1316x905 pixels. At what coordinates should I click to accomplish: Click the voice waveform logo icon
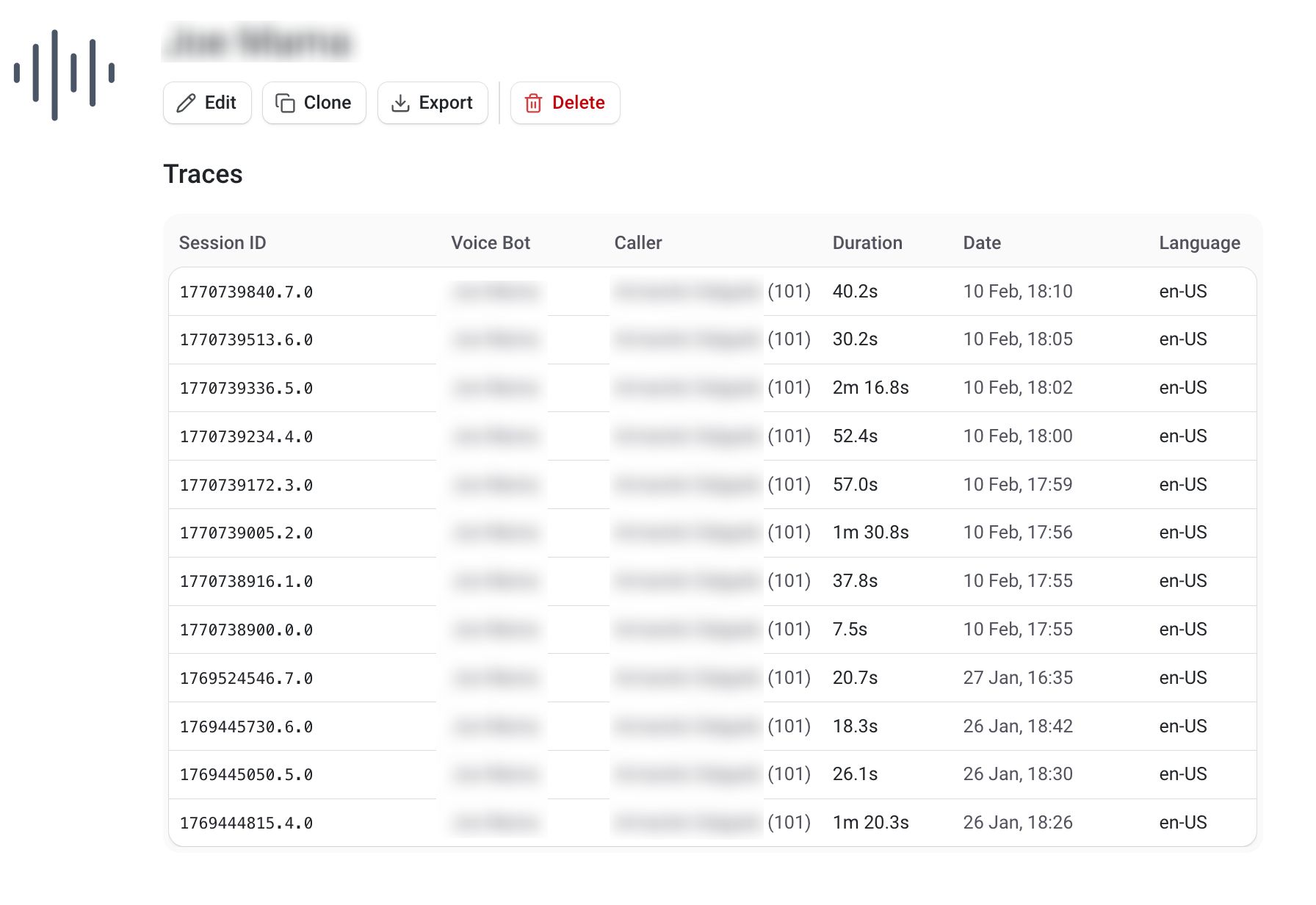pos(64,74)
